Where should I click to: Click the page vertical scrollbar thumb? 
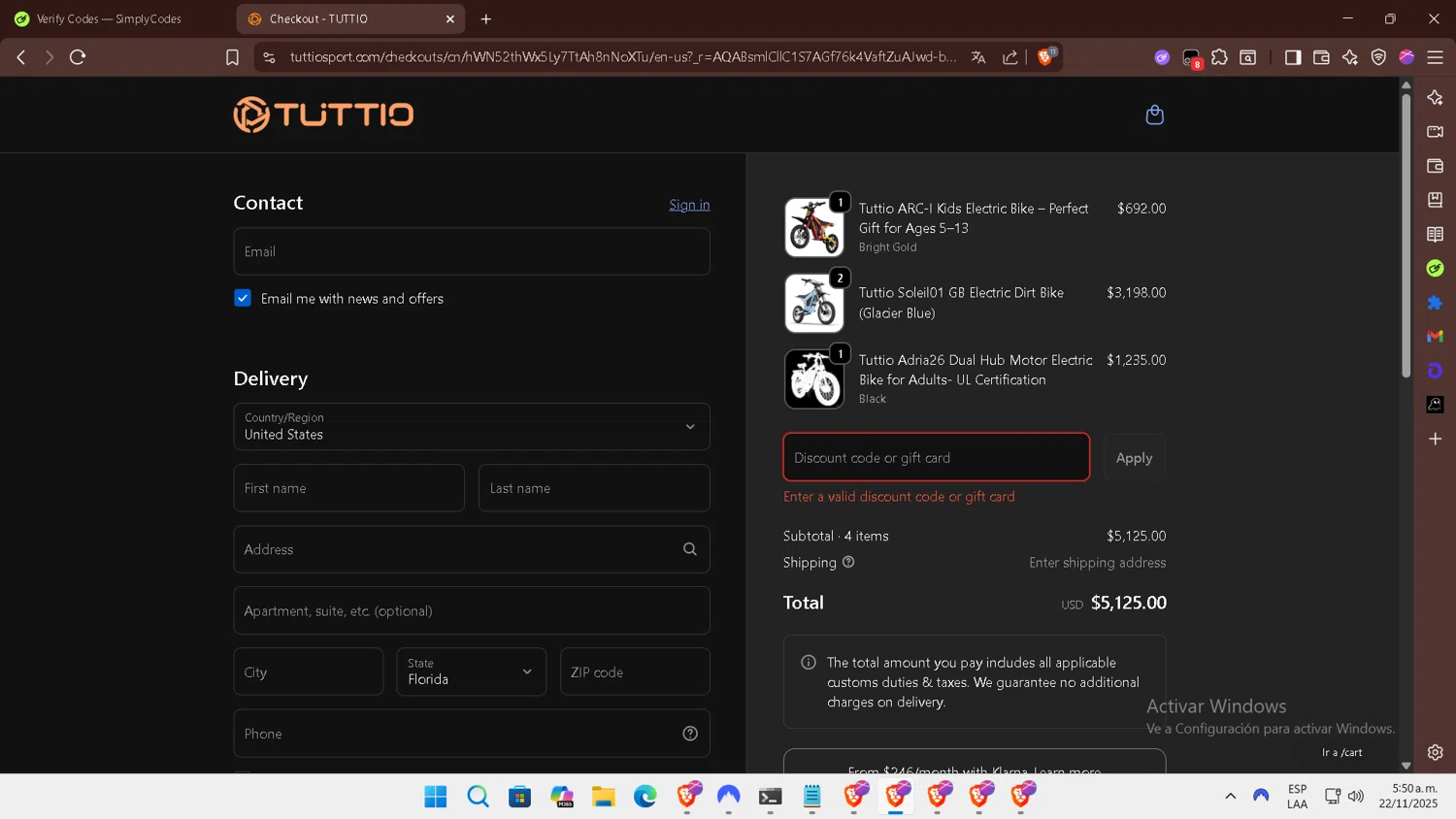point(1406,235)
